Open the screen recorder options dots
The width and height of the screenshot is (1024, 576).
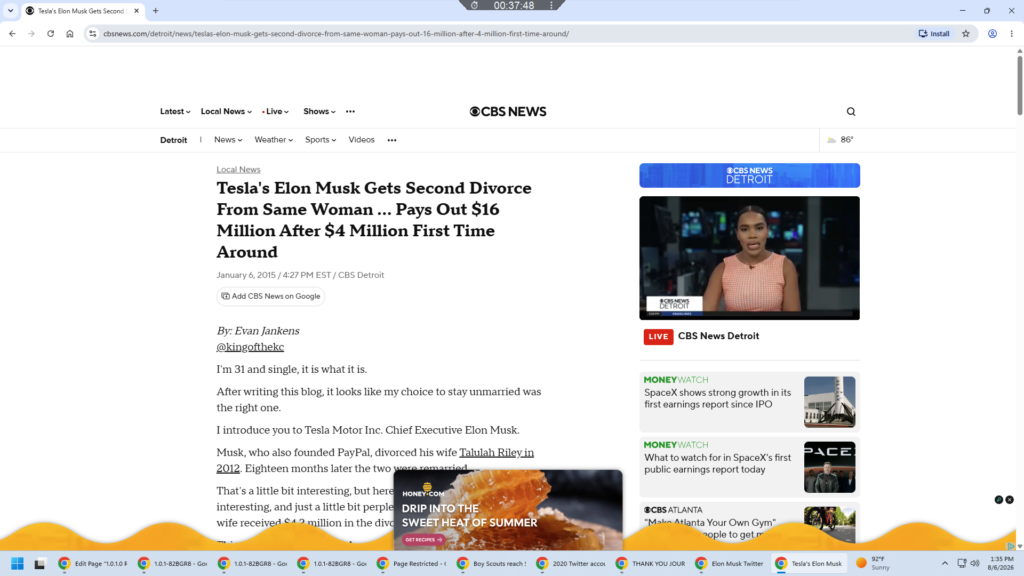551,5
